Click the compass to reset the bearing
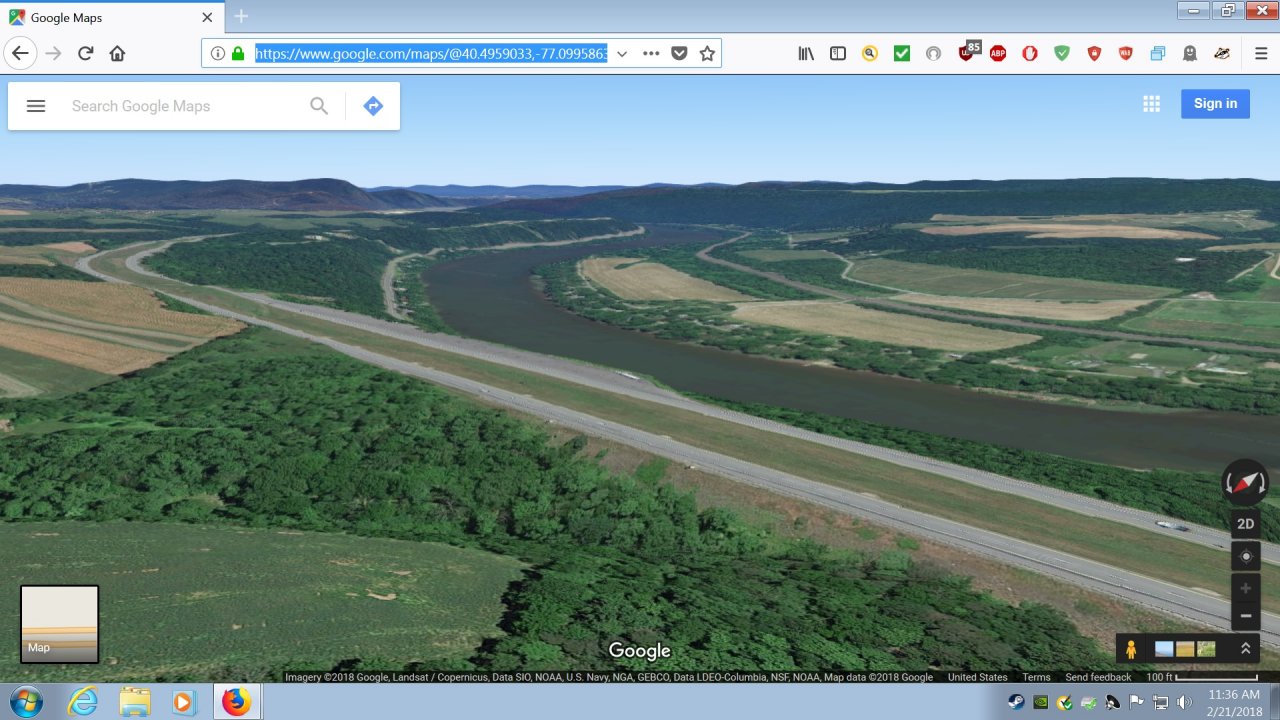The height and width of the screenshot is (720, 1280). [1245, 483]
